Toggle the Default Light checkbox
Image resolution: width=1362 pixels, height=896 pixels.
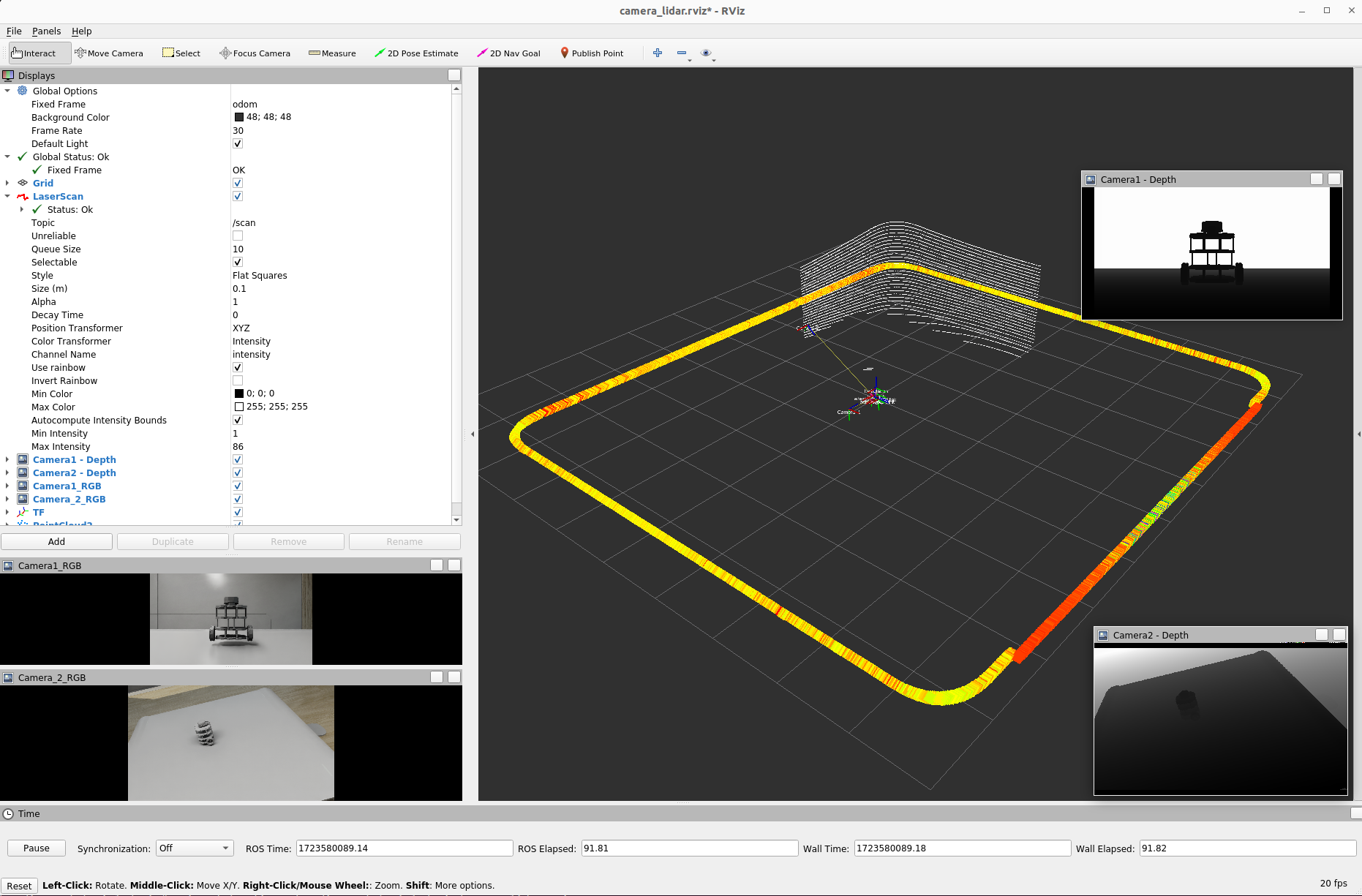(238, 143)
